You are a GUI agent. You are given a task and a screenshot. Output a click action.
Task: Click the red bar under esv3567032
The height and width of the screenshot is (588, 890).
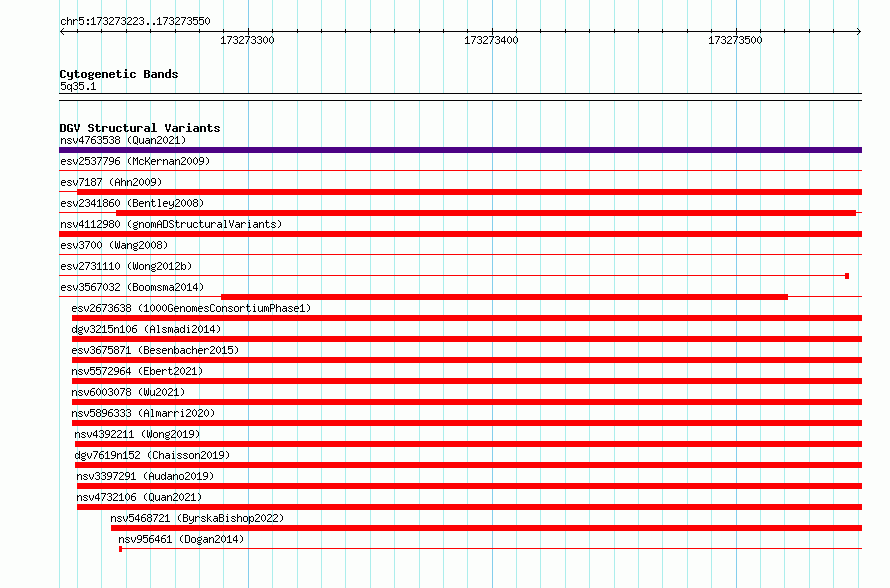pos(504,297)
